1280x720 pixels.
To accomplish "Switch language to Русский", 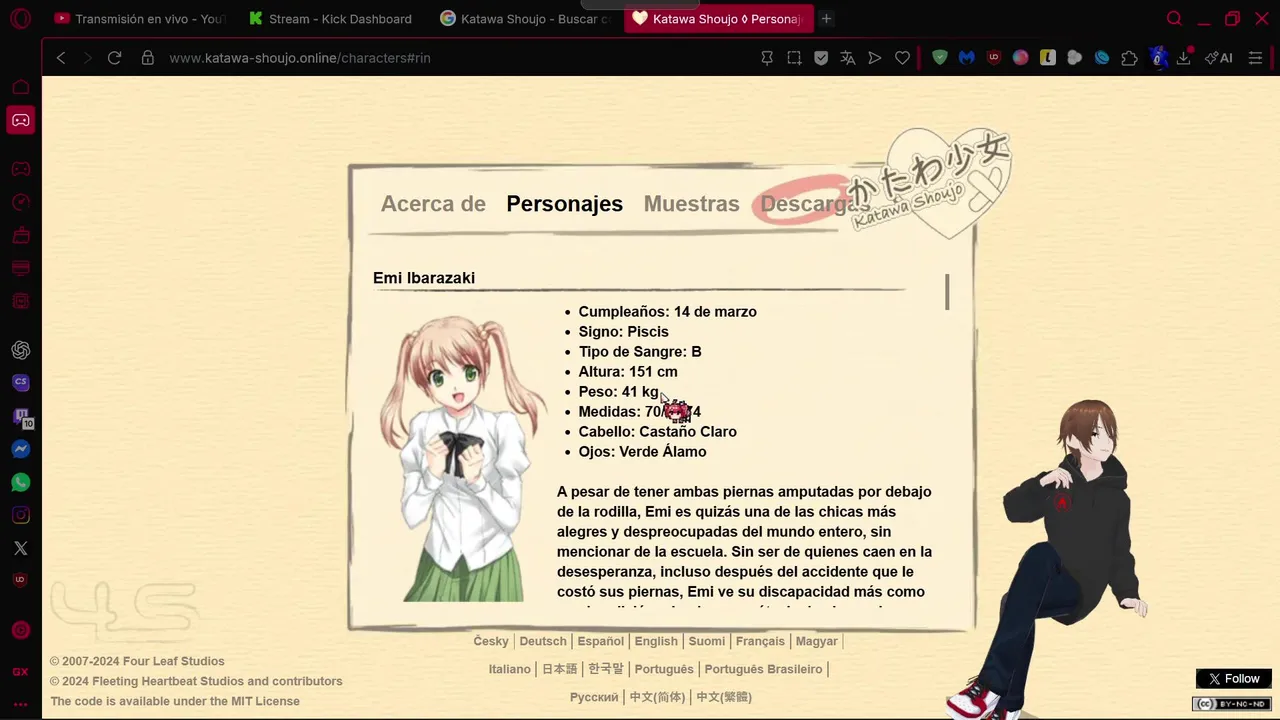I will tap(594, 697).
